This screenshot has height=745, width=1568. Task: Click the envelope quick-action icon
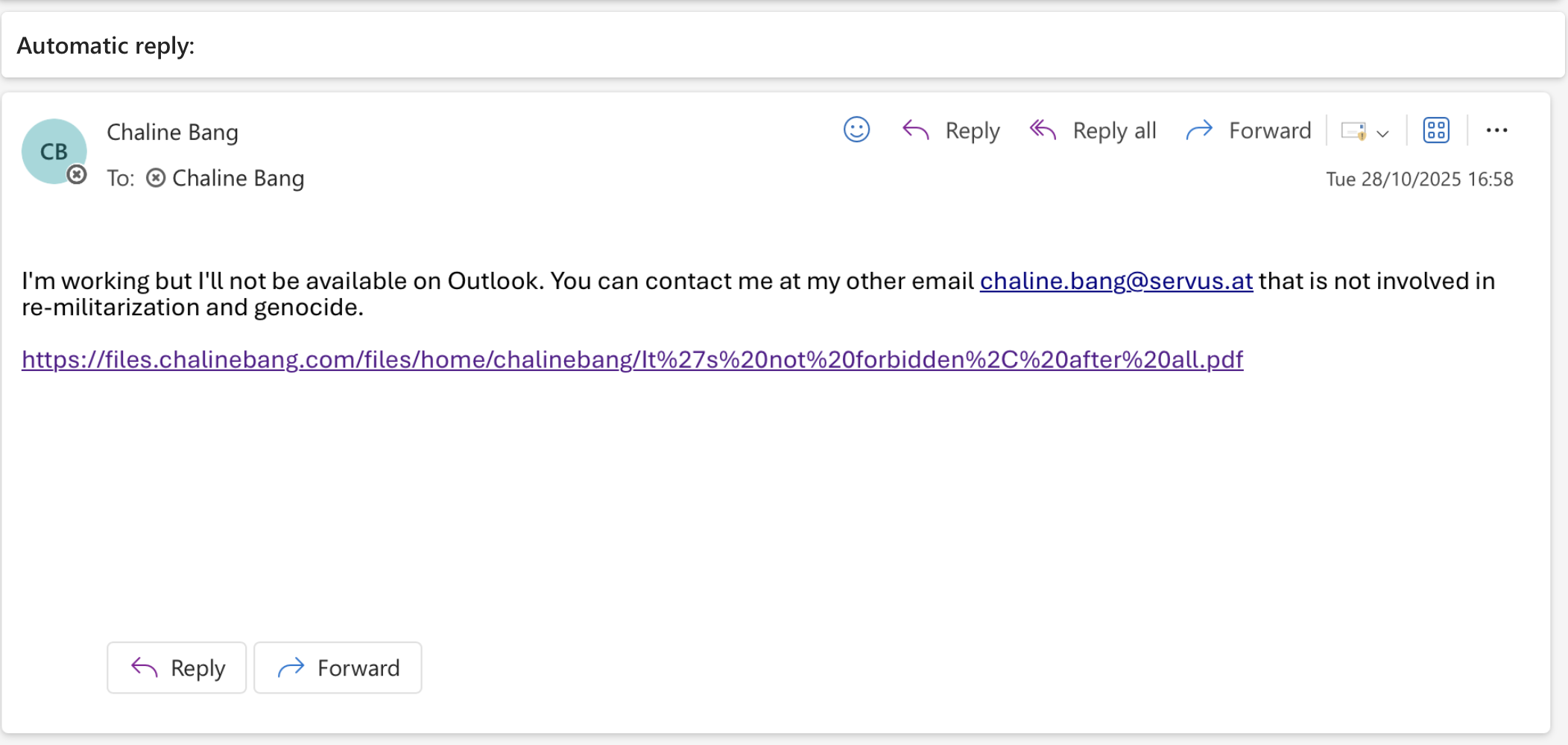[x=1353, y=131]
